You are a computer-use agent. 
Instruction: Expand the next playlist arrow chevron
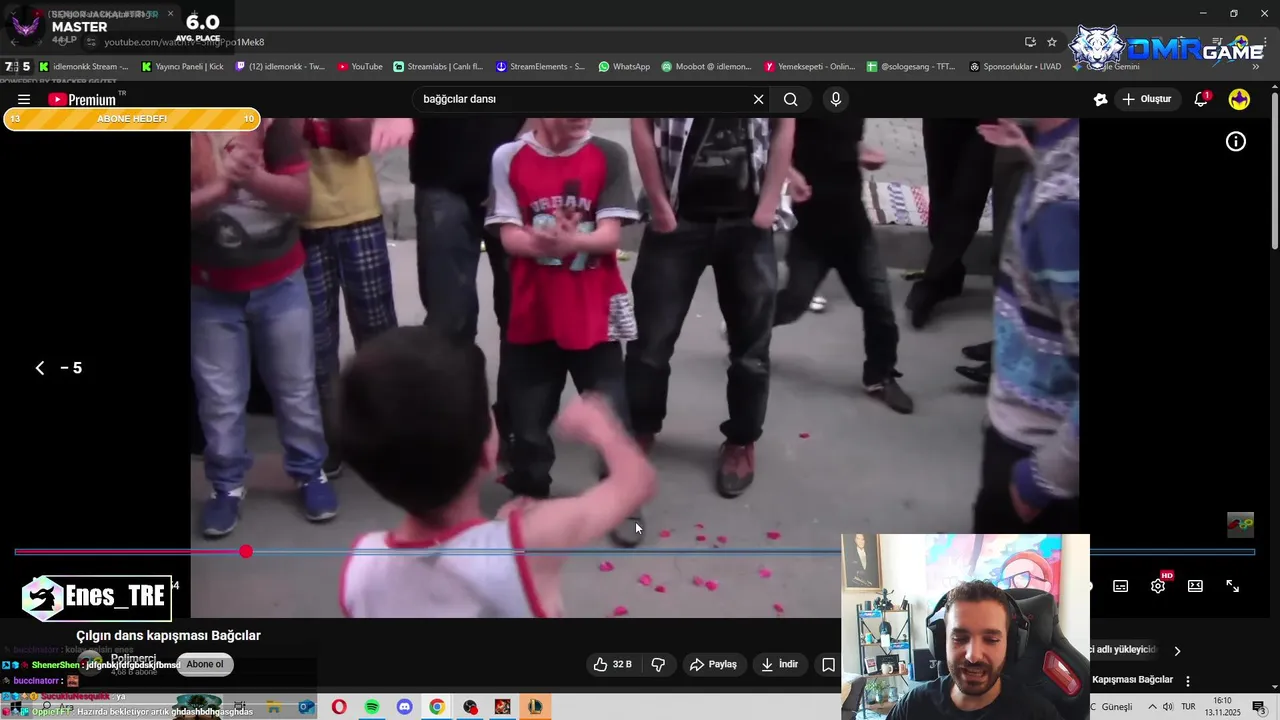pos(1177,651)
